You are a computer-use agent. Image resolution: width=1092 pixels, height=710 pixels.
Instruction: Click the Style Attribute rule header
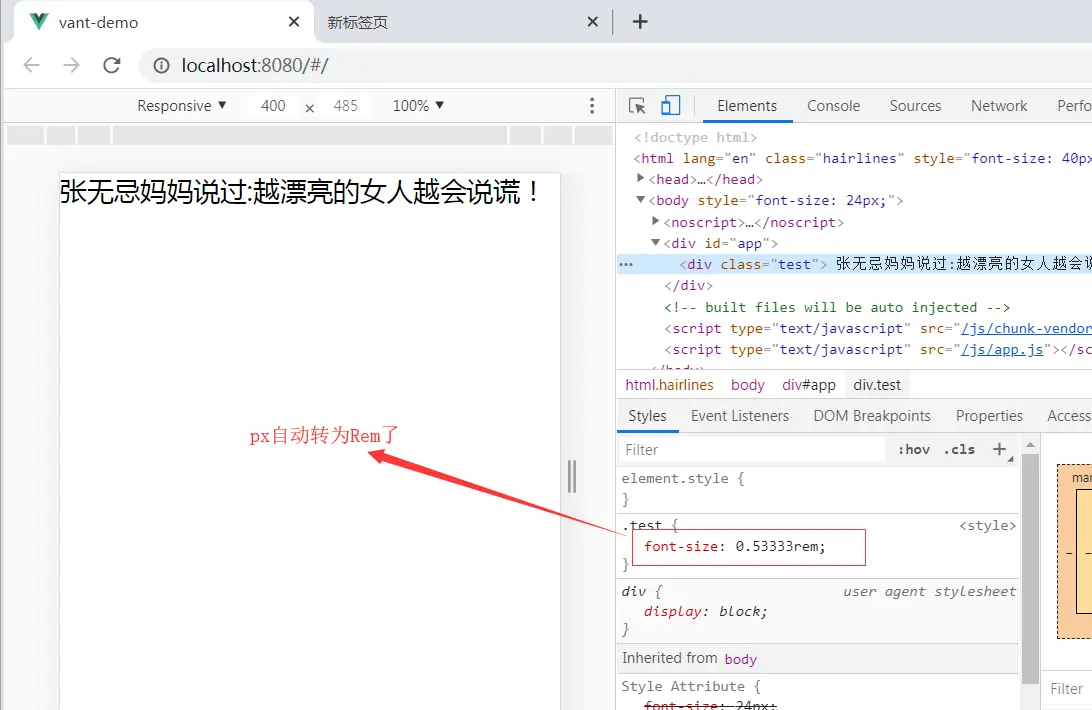(691, 686)
